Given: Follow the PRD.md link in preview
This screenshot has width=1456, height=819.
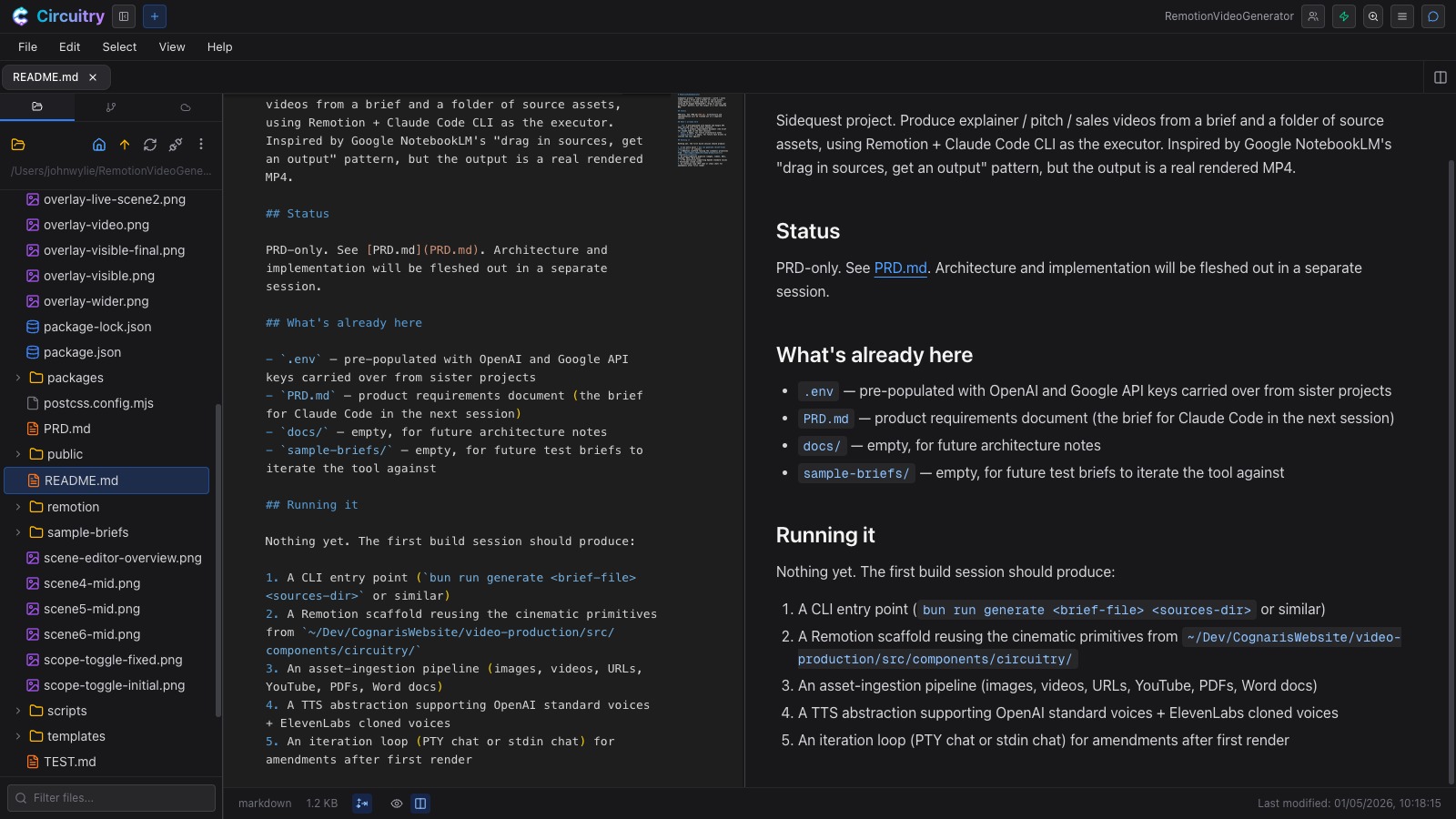Looking at the screenshot, I should [900, 268].
